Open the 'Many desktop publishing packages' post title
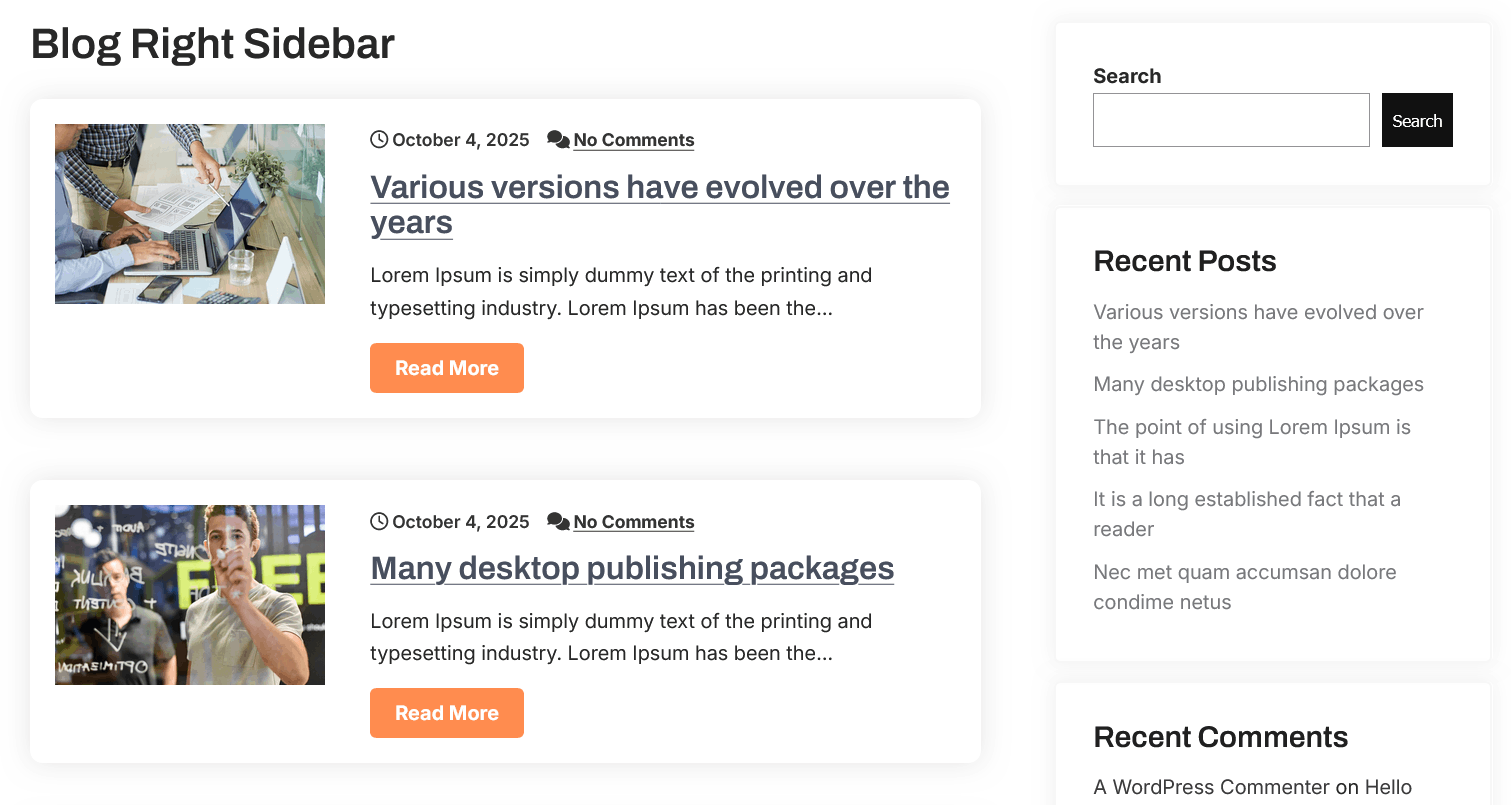Viewport: 1511px width, 805px height. click(x=632, y=568)
